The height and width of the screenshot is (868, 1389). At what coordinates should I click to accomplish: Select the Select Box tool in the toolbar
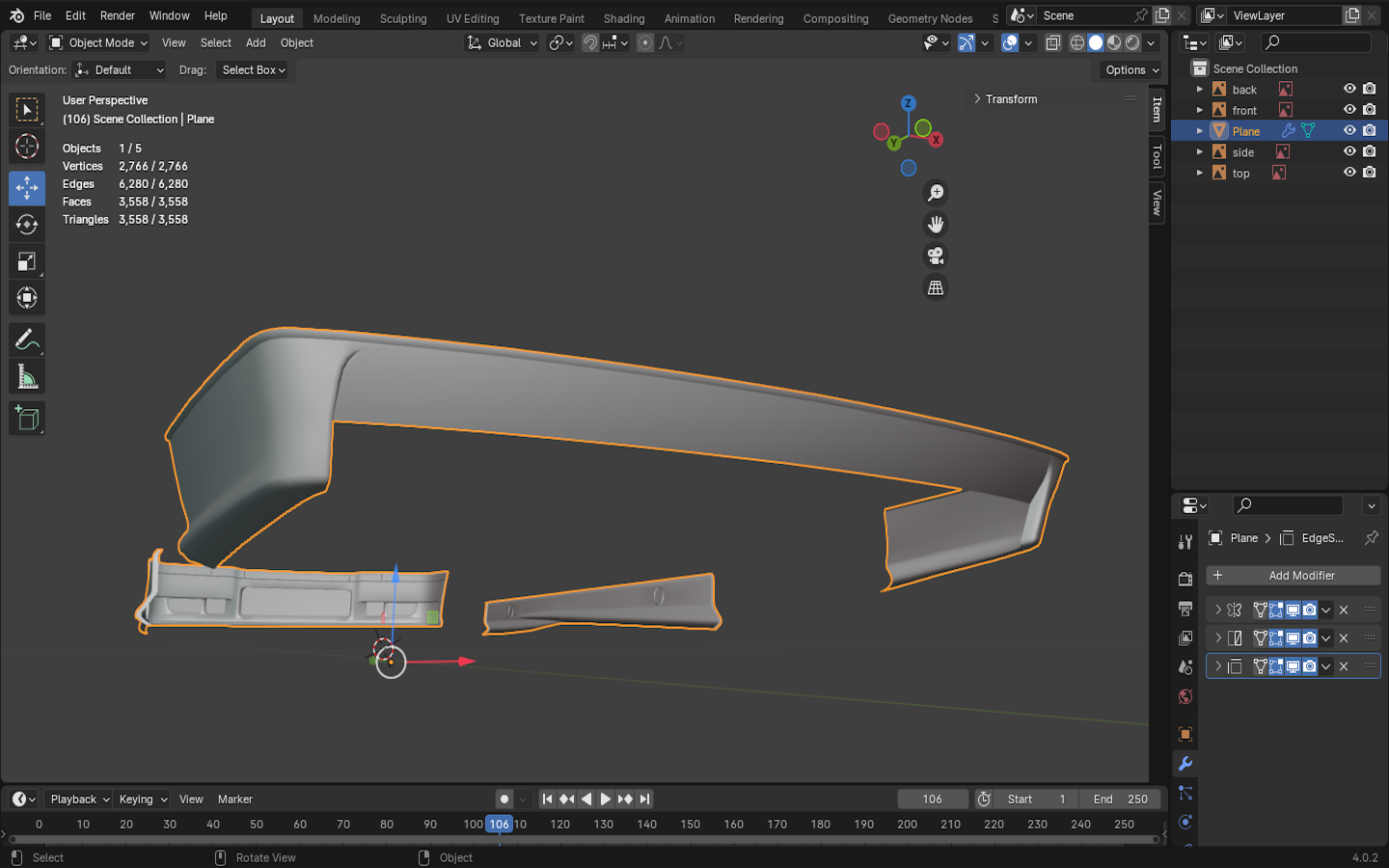27,110
